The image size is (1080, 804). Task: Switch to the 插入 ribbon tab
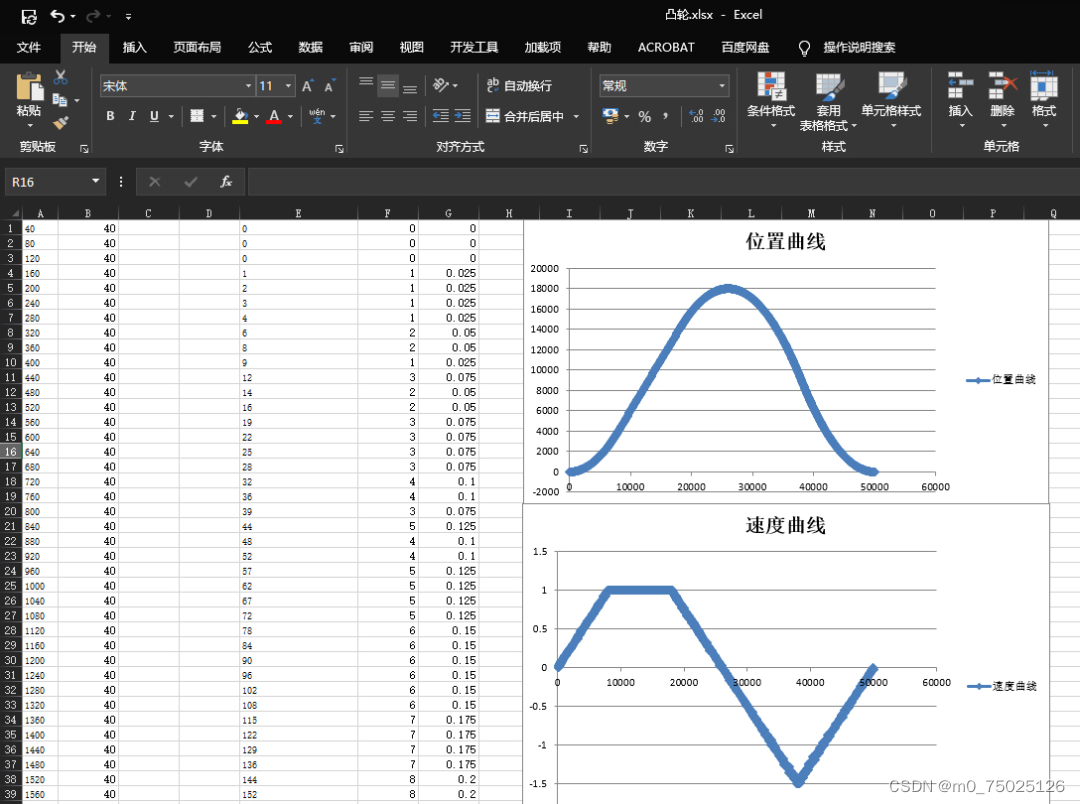(134, 47)
